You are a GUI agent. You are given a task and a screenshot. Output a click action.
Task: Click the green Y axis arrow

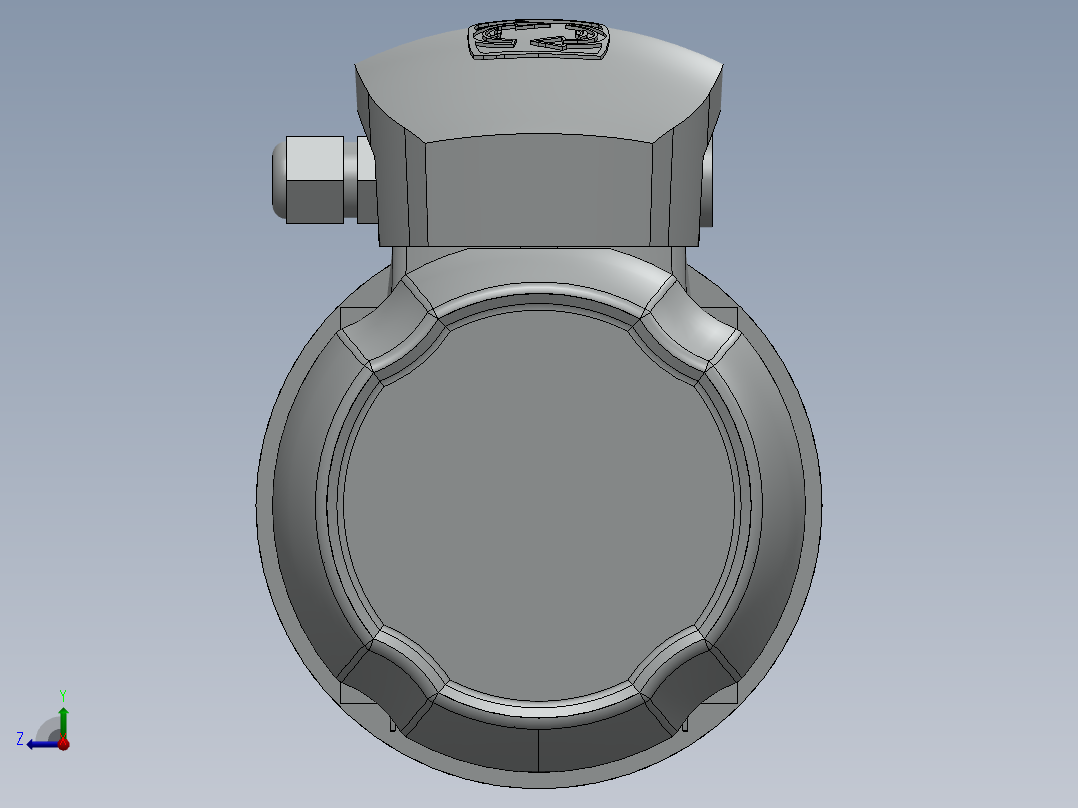click(63, 723)
